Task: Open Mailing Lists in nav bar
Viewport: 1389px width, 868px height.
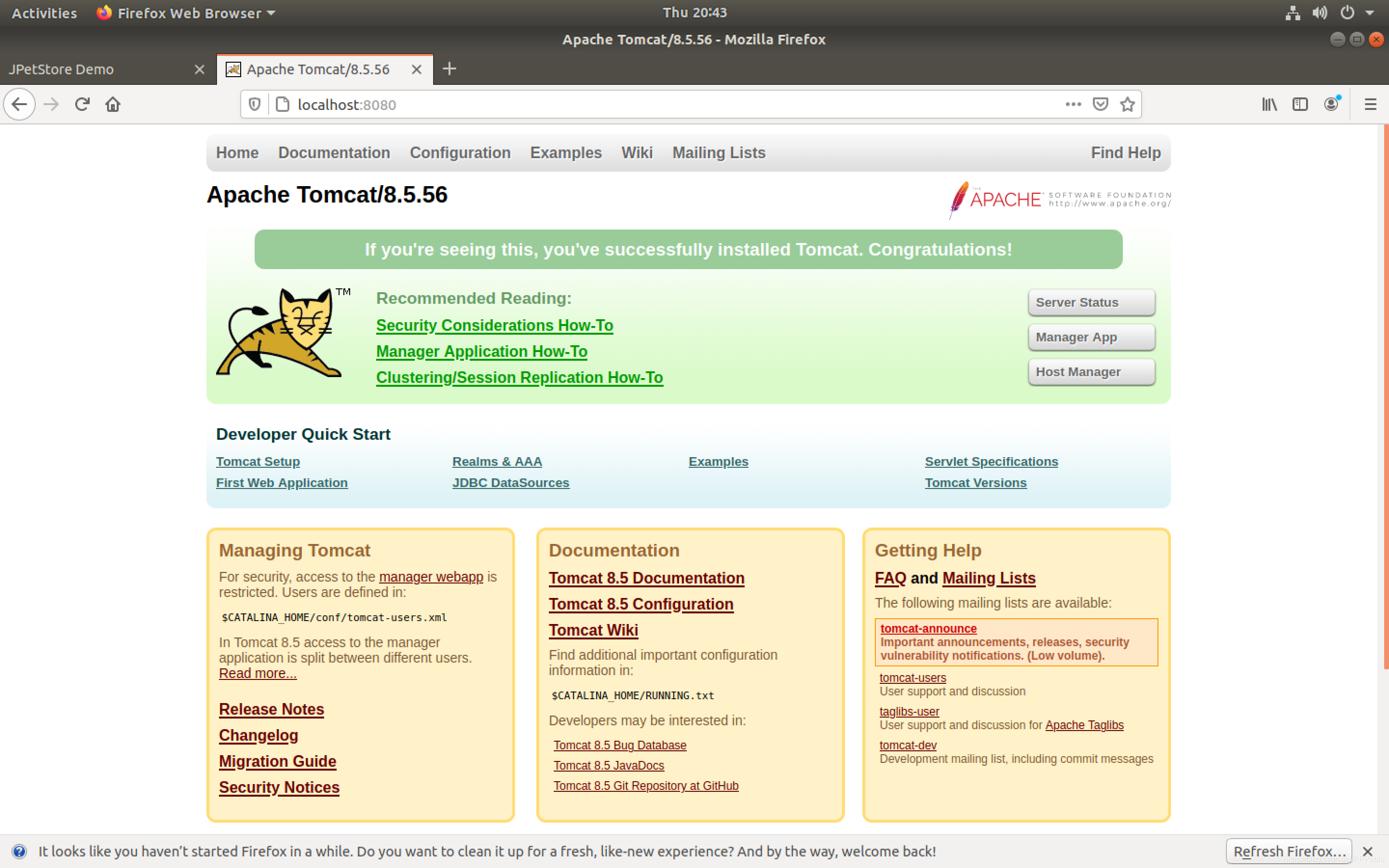Action: [x=719, y=153]
